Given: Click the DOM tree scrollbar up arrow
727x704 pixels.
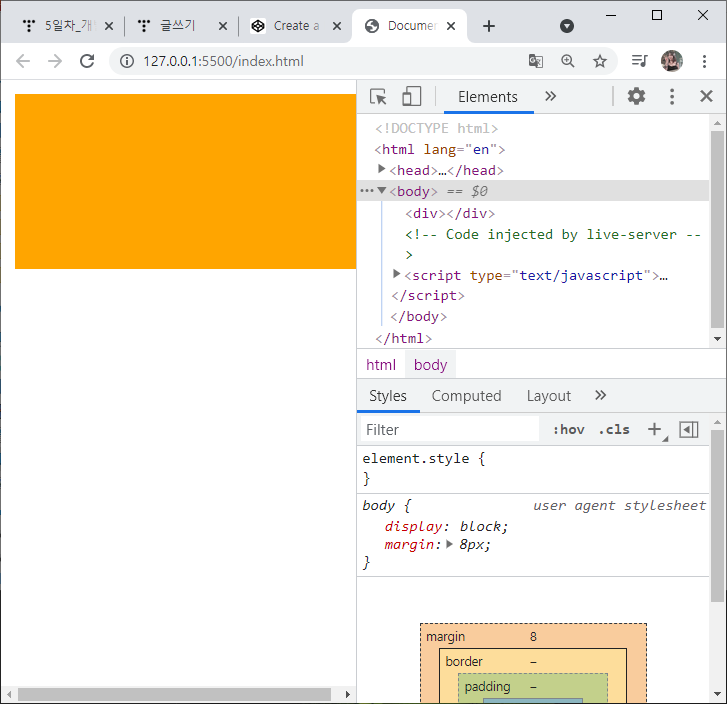Looking at the screenshot, I should click(717, 123).
